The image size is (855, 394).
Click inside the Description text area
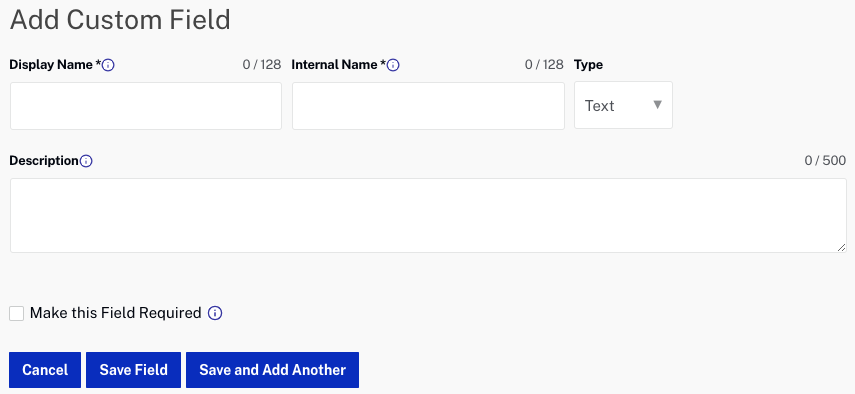pos(428,215)
